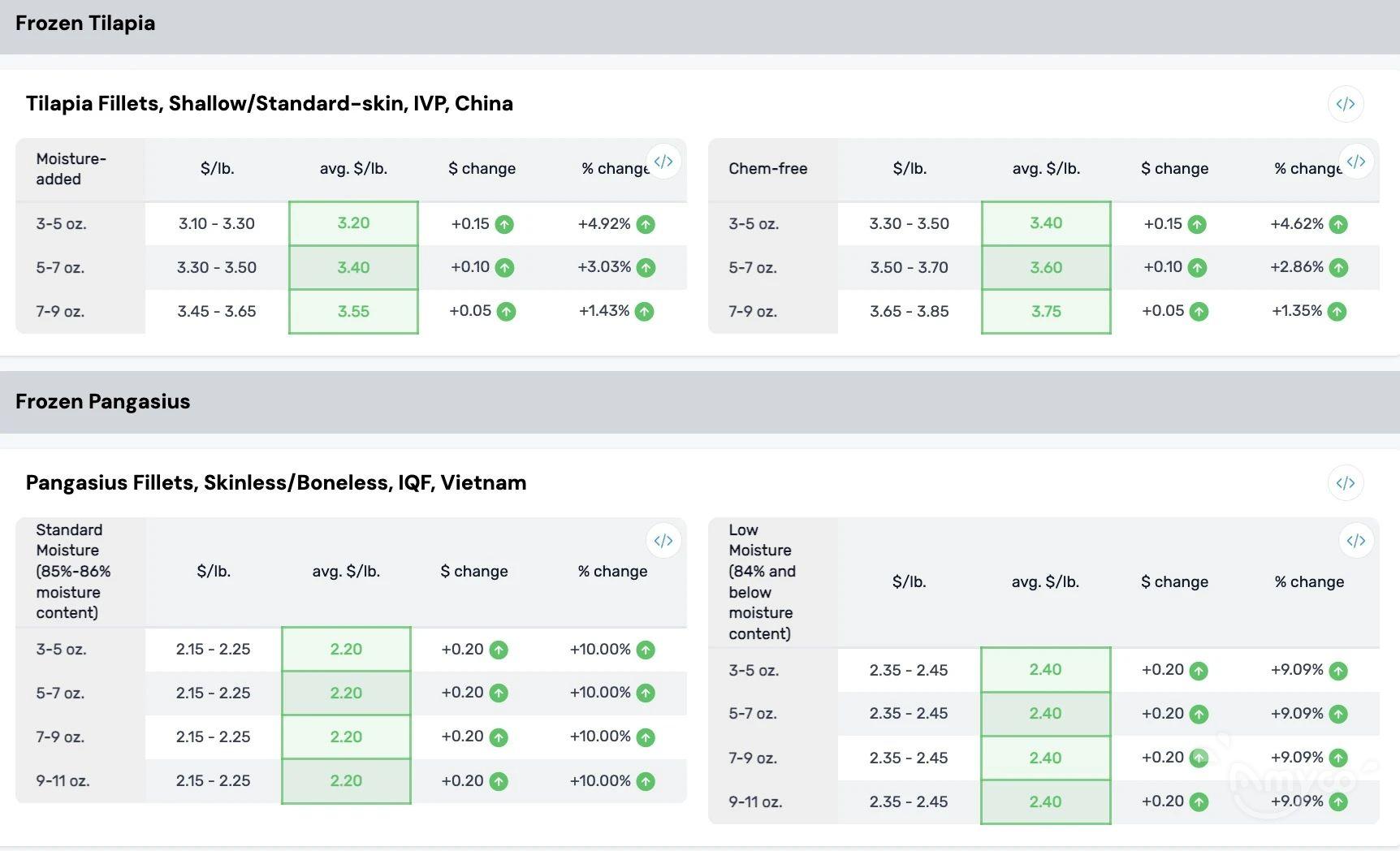Click up arrow next to Chem-free +1.35%

[1337, 312]
